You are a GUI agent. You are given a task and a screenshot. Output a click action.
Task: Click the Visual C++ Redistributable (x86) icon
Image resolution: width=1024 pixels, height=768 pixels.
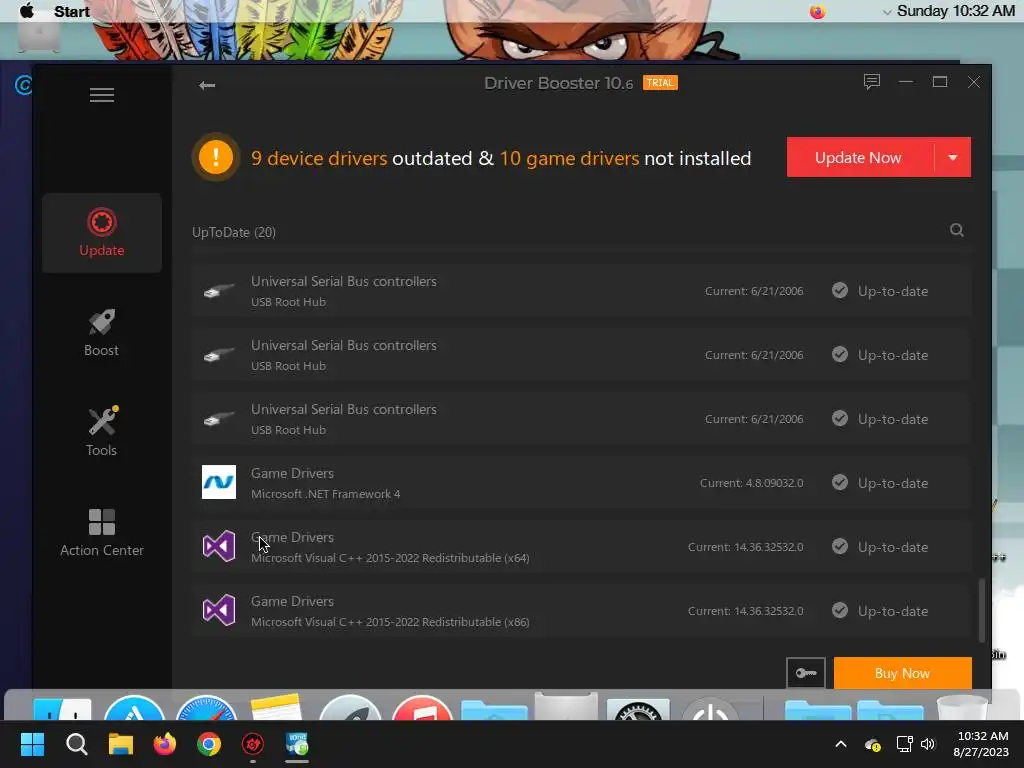219,610
